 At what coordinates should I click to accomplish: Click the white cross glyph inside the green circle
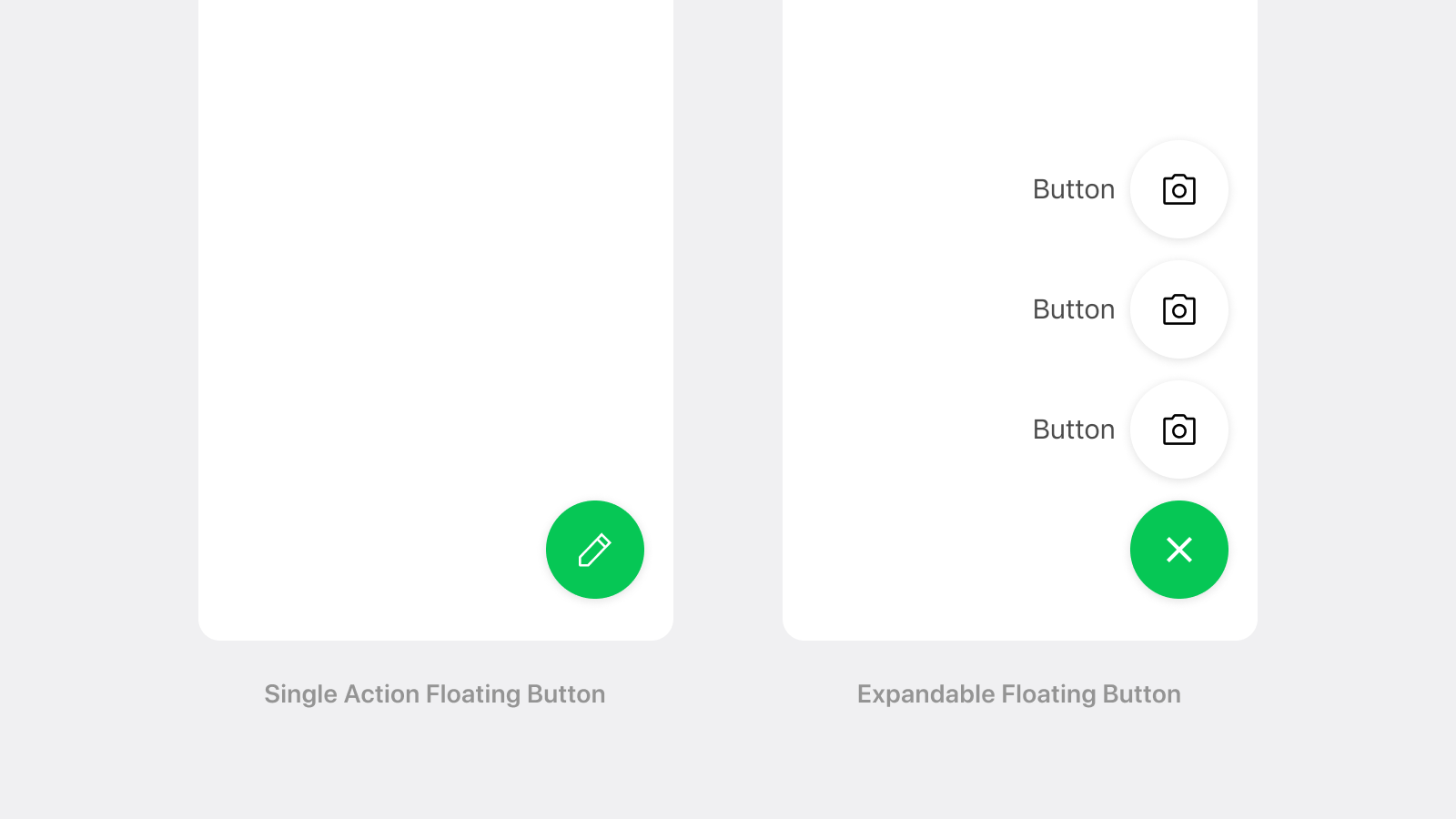(x=1179, y=550)
